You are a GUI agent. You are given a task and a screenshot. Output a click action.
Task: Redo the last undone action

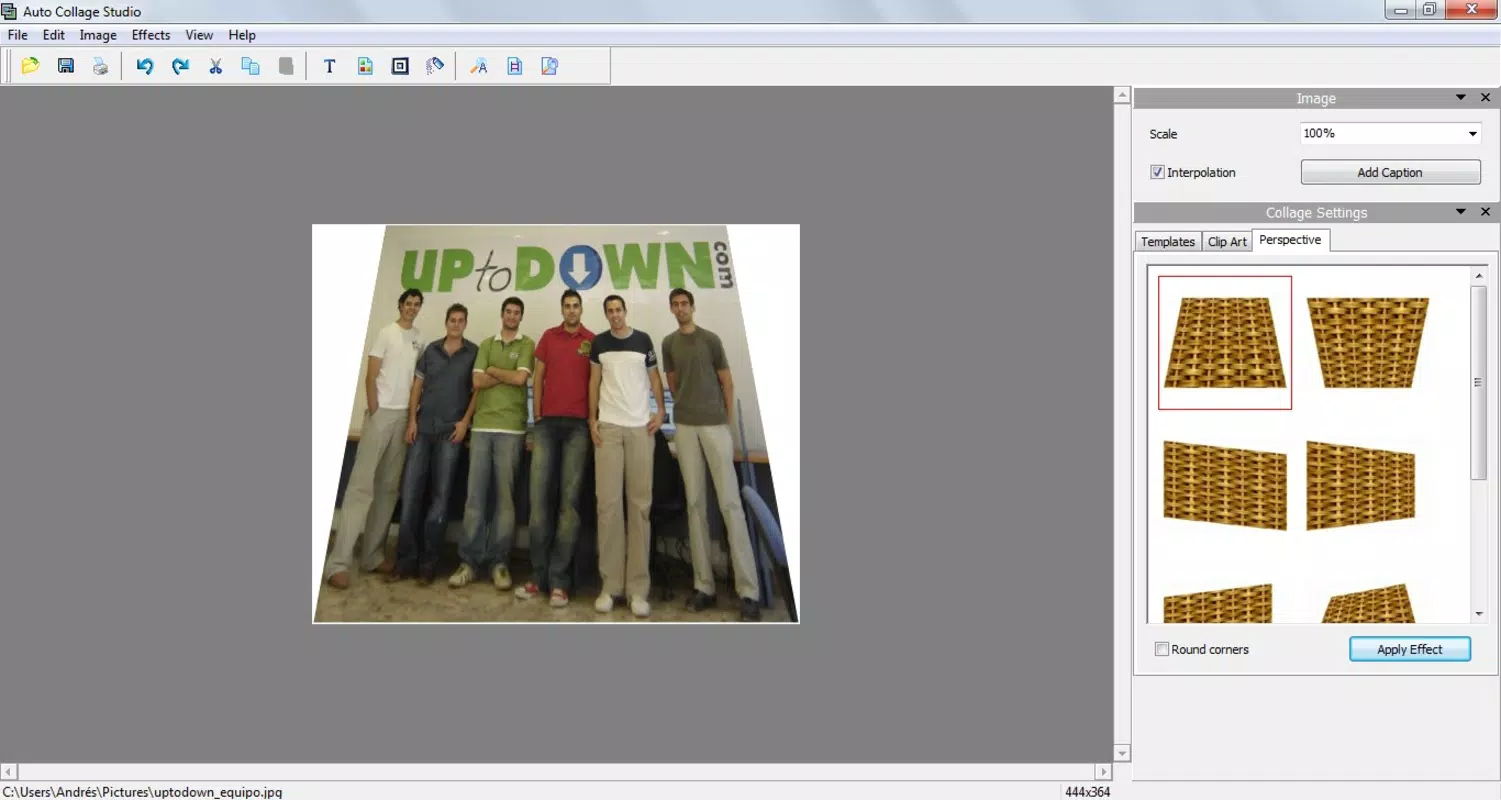click(180, 66)
